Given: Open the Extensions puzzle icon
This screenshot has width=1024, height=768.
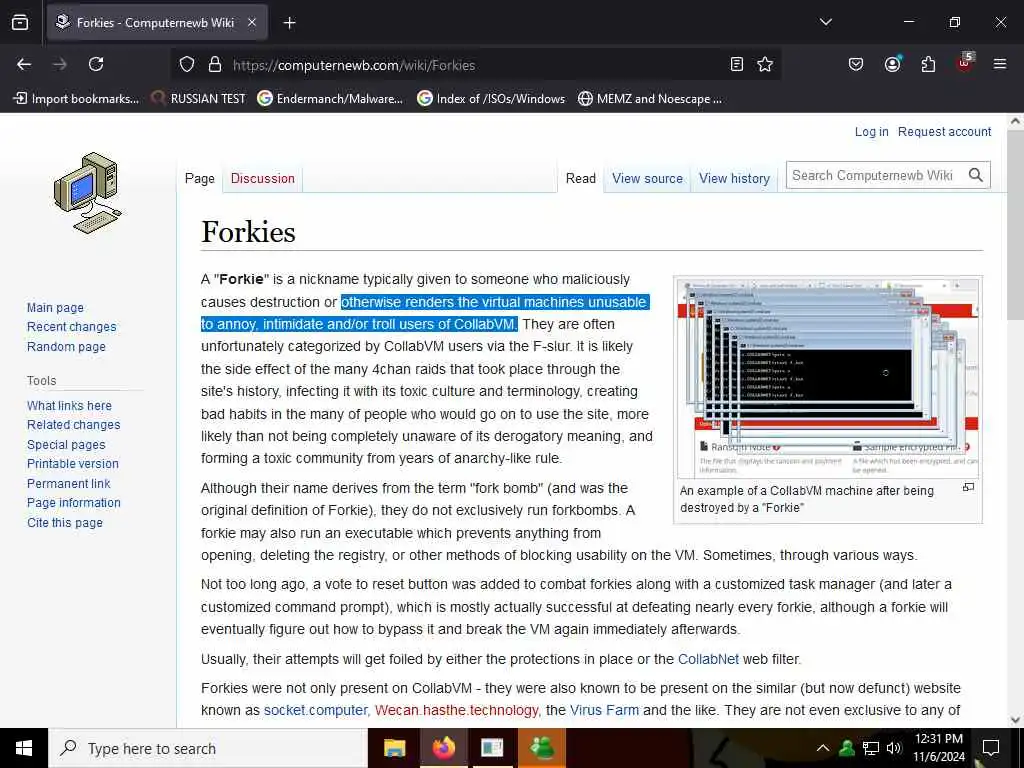Looking at the screenshot, I should tap(928, 64).
